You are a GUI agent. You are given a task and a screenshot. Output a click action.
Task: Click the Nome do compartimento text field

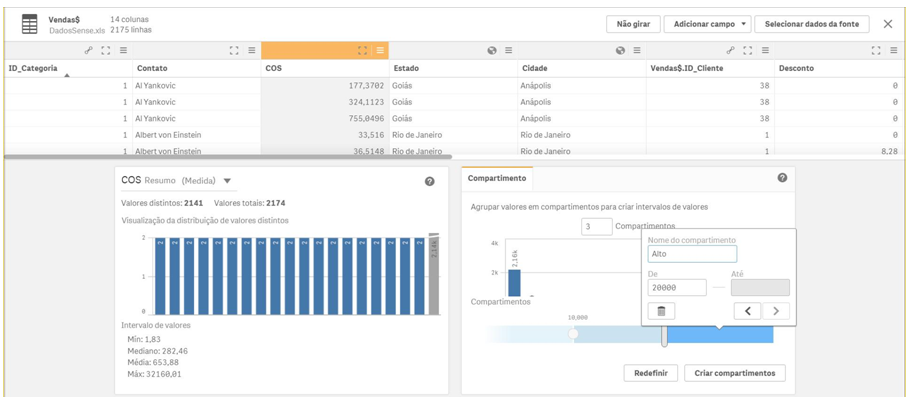point(692,254)
